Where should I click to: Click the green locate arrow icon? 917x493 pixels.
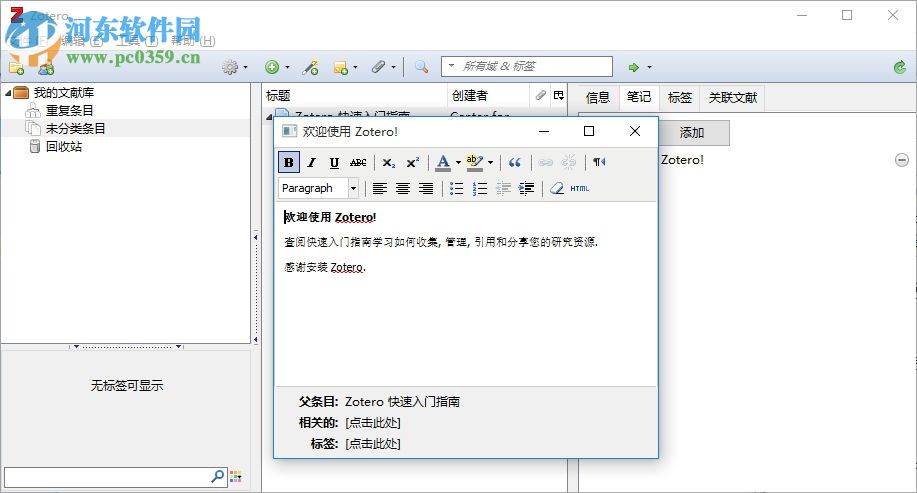tap(633, 67)
